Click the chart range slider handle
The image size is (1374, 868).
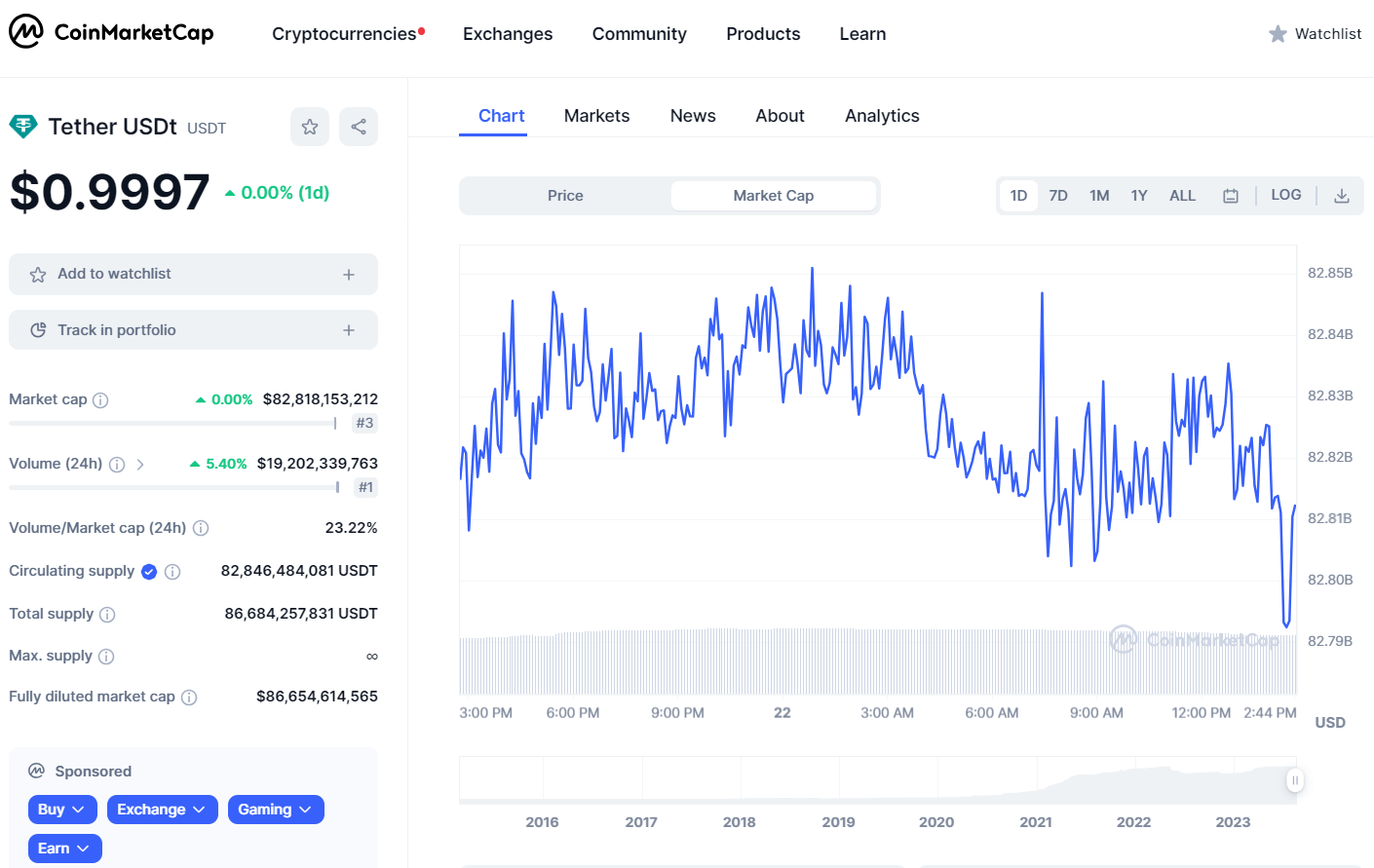[1295, 780]
